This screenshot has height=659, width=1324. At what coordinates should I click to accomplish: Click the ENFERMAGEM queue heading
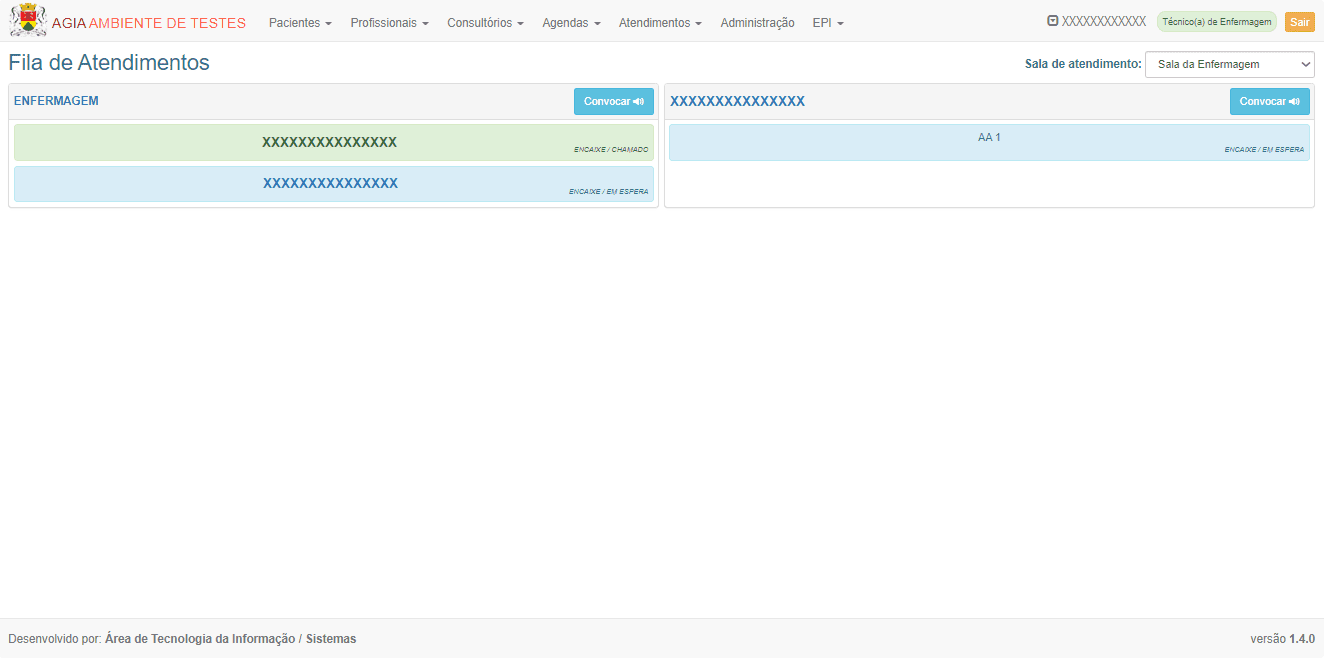click(x=56, y=101)
